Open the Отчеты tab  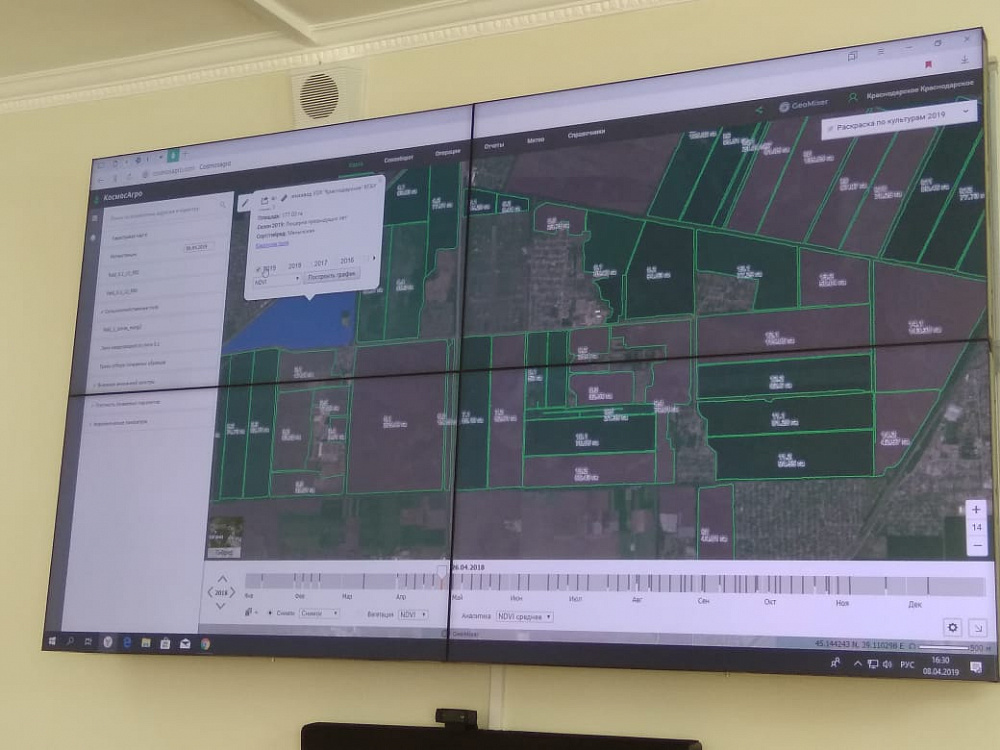coord(494,145)
